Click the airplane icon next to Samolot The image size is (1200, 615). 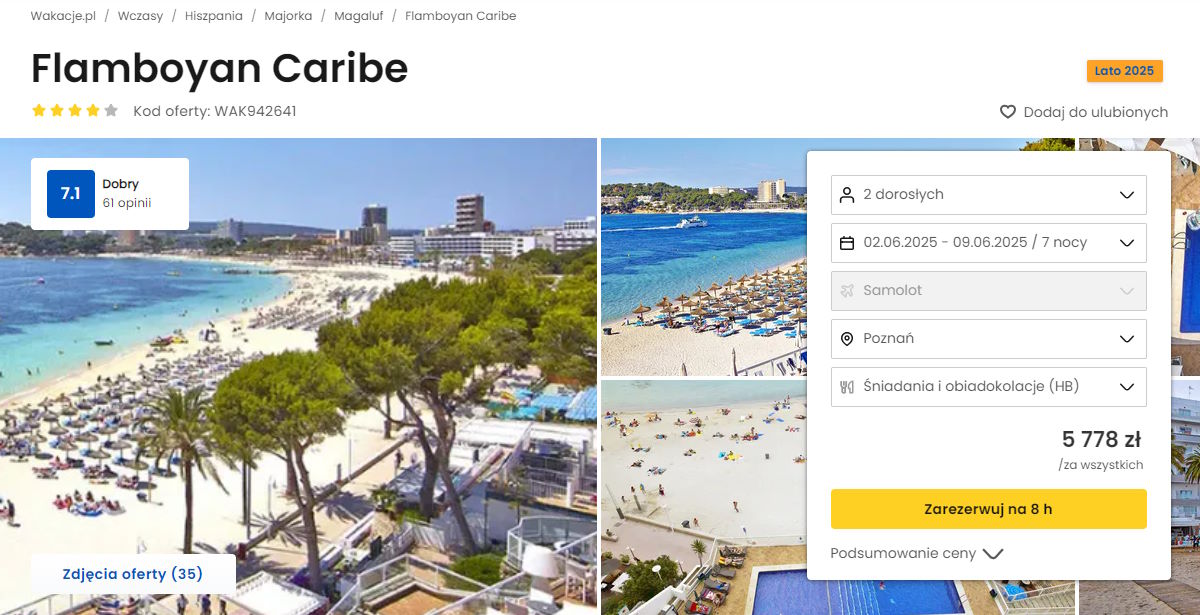pyautogui.click(x=847, y=290)
